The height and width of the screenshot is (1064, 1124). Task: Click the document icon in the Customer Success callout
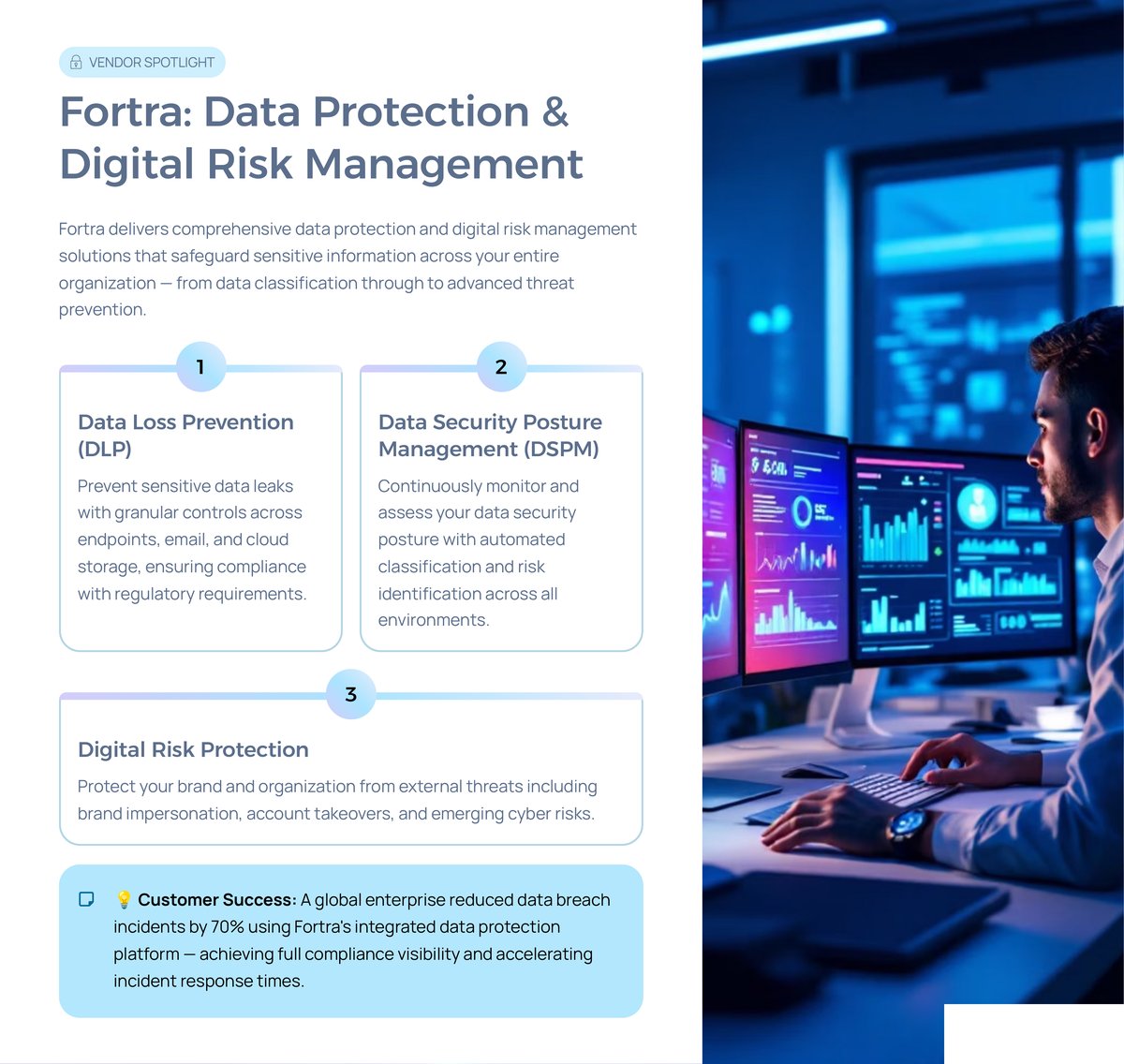click(86, 899)
